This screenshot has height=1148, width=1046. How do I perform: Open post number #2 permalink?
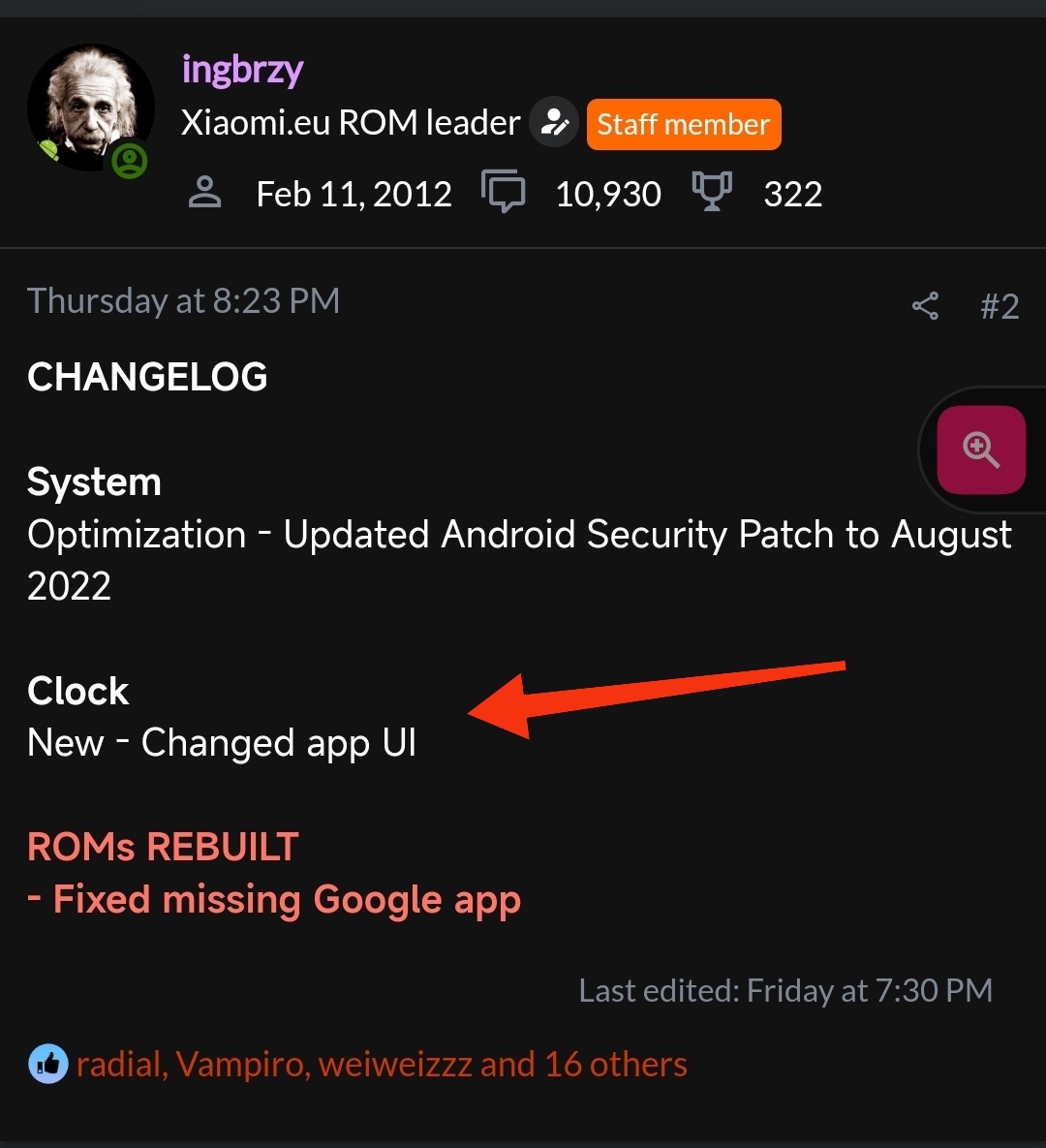tap(1000, 306)
